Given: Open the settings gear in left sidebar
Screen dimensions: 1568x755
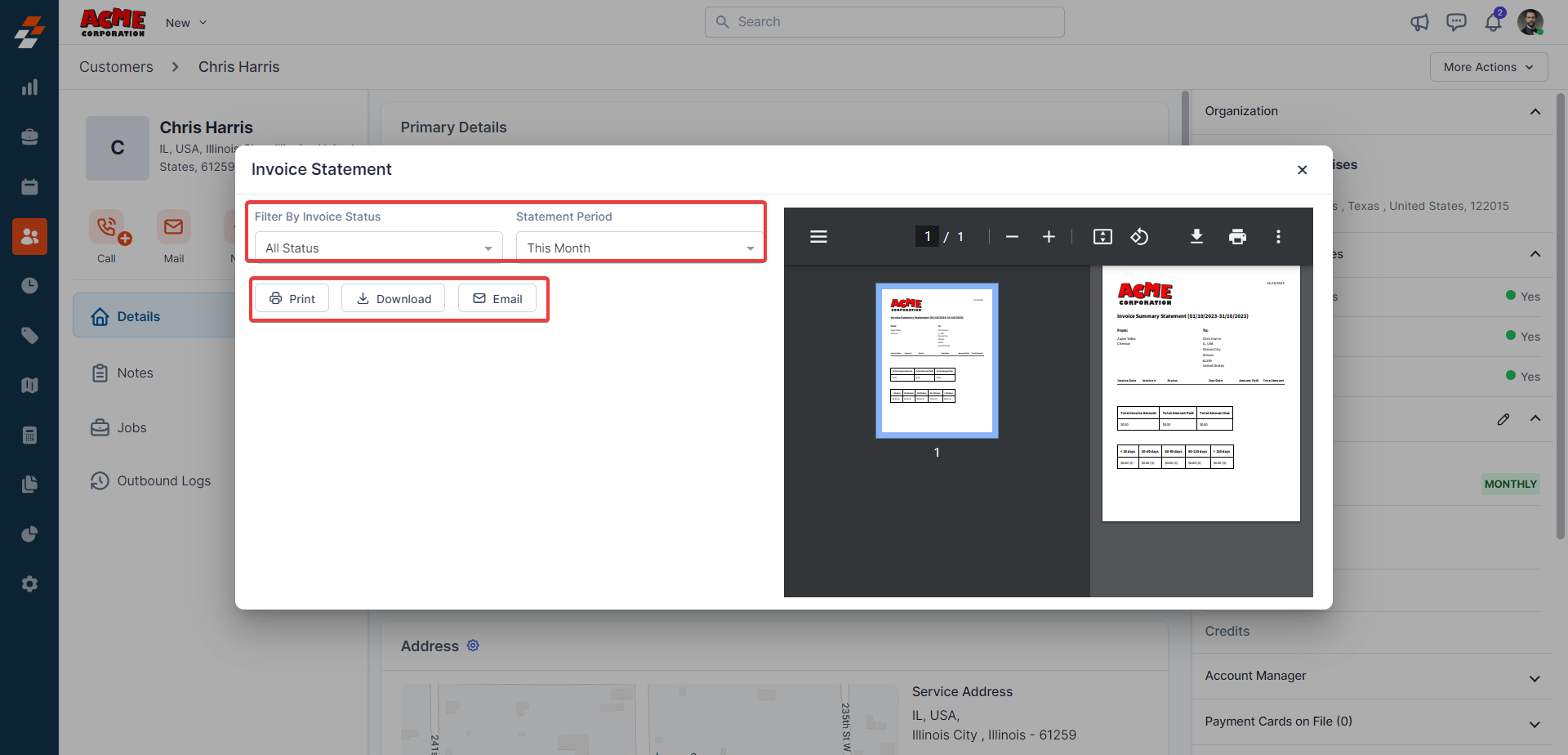Looking at the screenshot, I should [29, 583].
